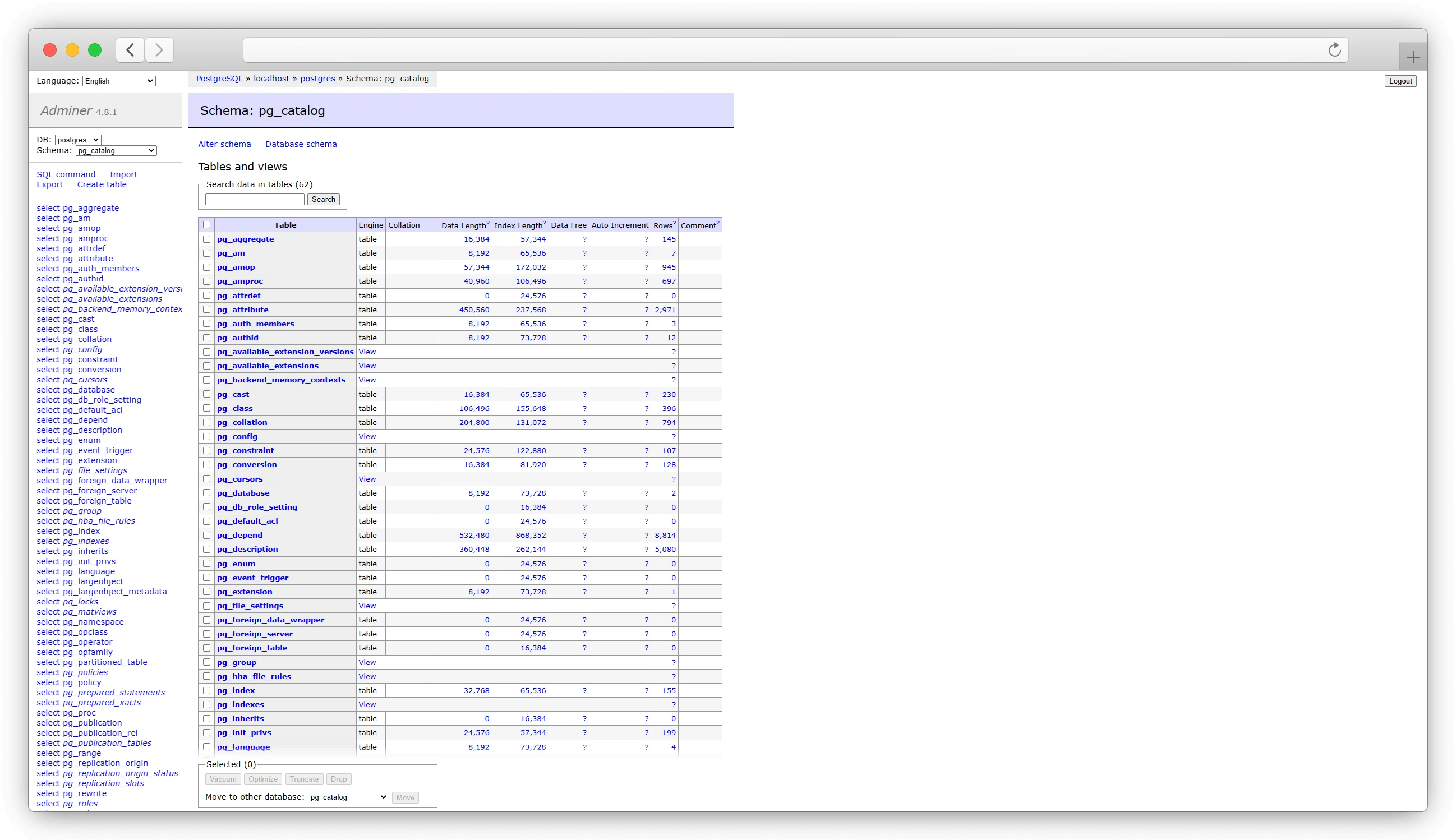Open the pg_attribute table

click(242, 310)
